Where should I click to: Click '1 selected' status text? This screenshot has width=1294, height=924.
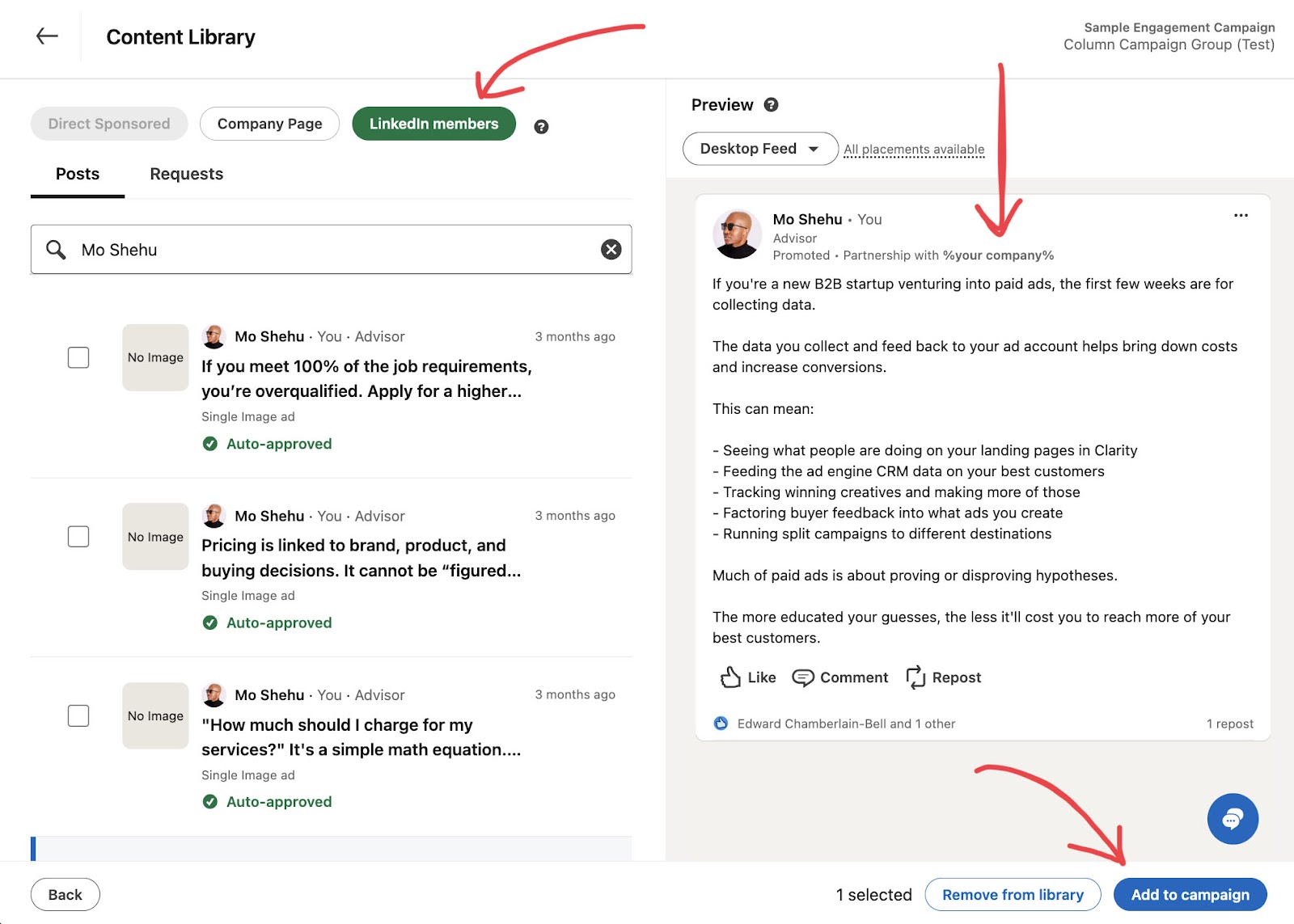pyautogui.click(x=873, y=895)
